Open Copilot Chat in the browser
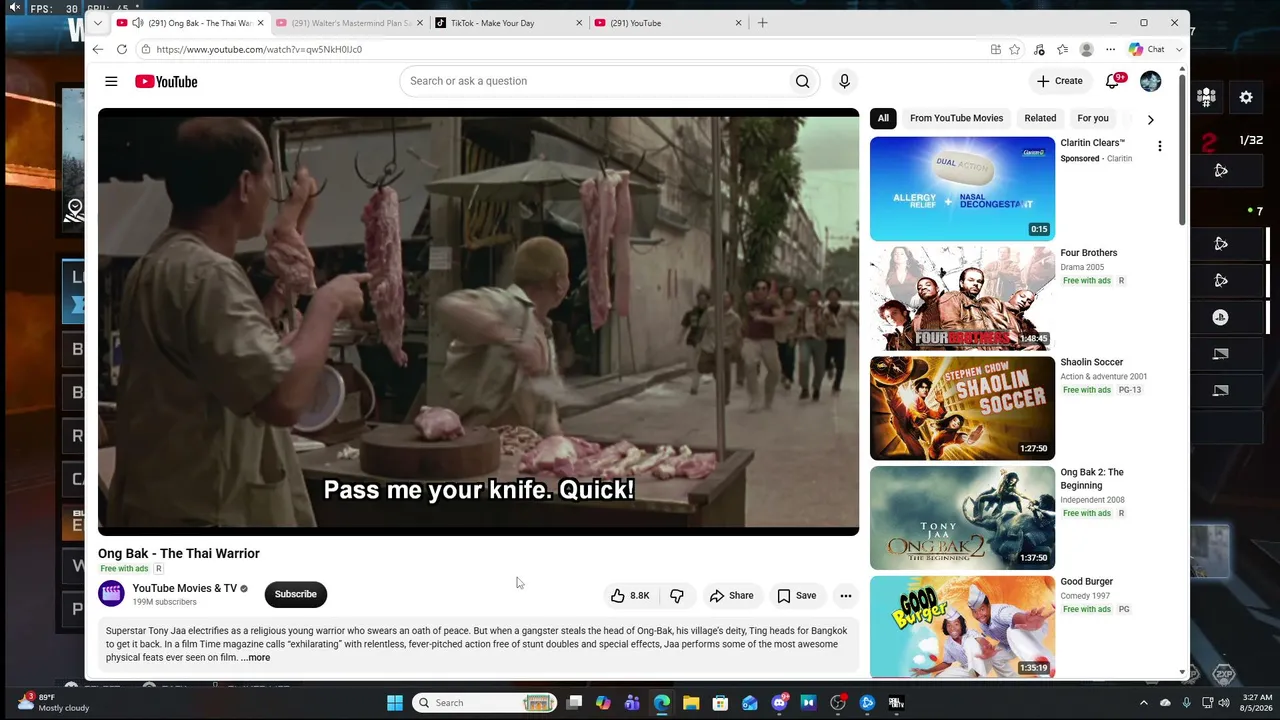This screenshot has height=720, width=1280. pos(1148,49)
